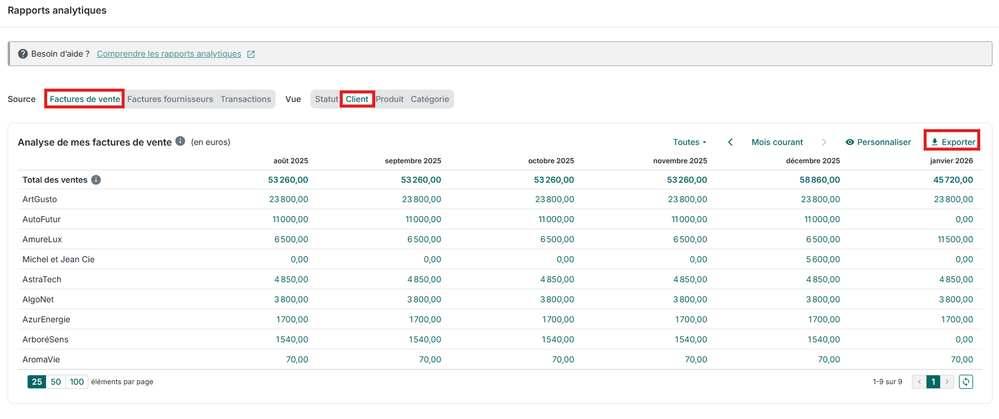Click the info icon next to Total des ventes
Image resolution: width=999 pixels, height=419 pixels.
click(96, 180)
